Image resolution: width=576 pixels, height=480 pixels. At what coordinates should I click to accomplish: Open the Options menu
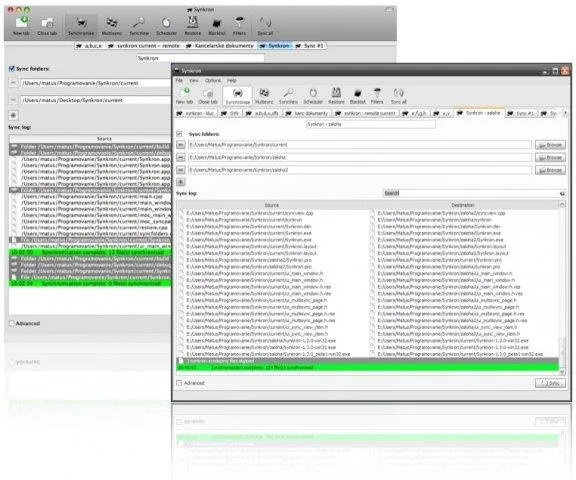(x=213, y=80)
